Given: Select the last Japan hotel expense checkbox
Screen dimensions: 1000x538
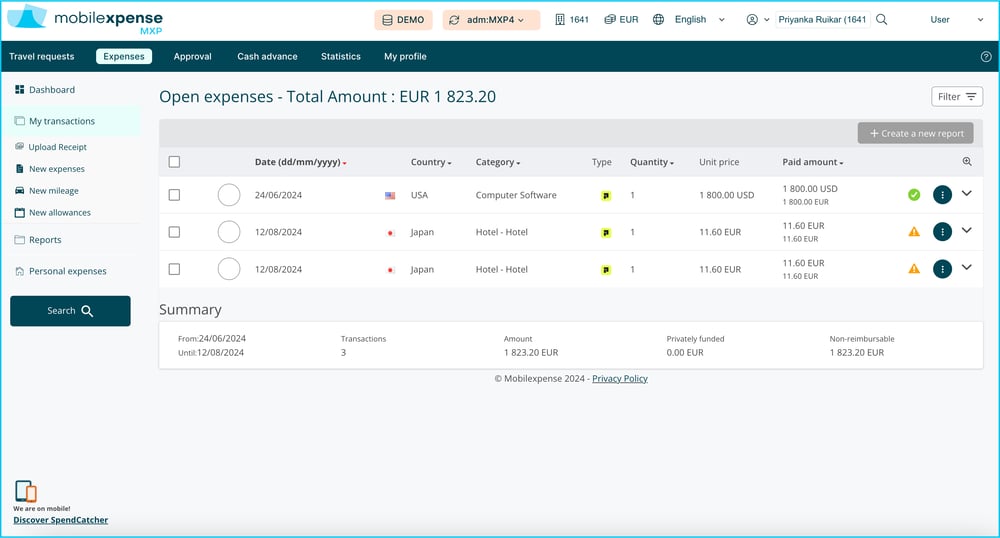Looking at the screenshot, I should (175, 269).
